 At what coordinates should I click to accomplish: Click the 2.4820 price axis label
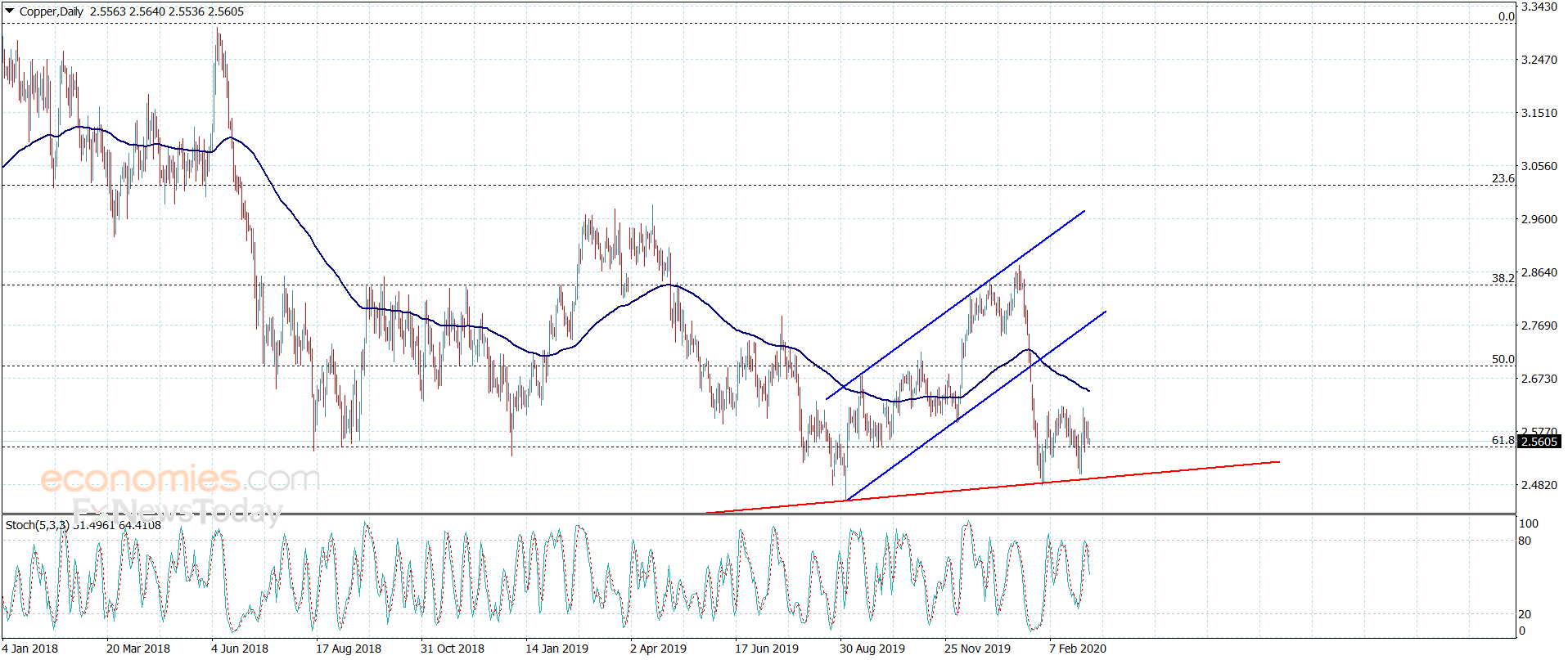1539,485
